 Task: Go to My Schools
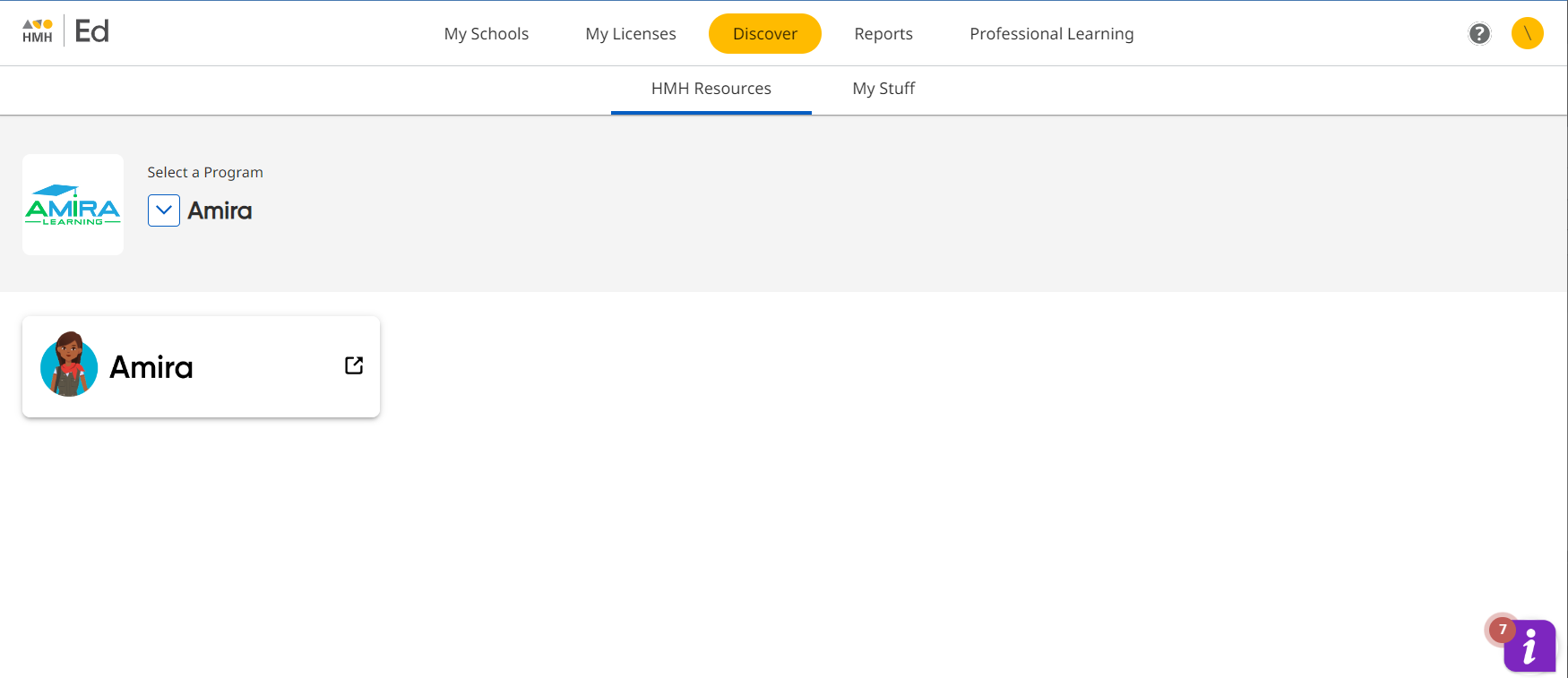click(x=487, y=34)
